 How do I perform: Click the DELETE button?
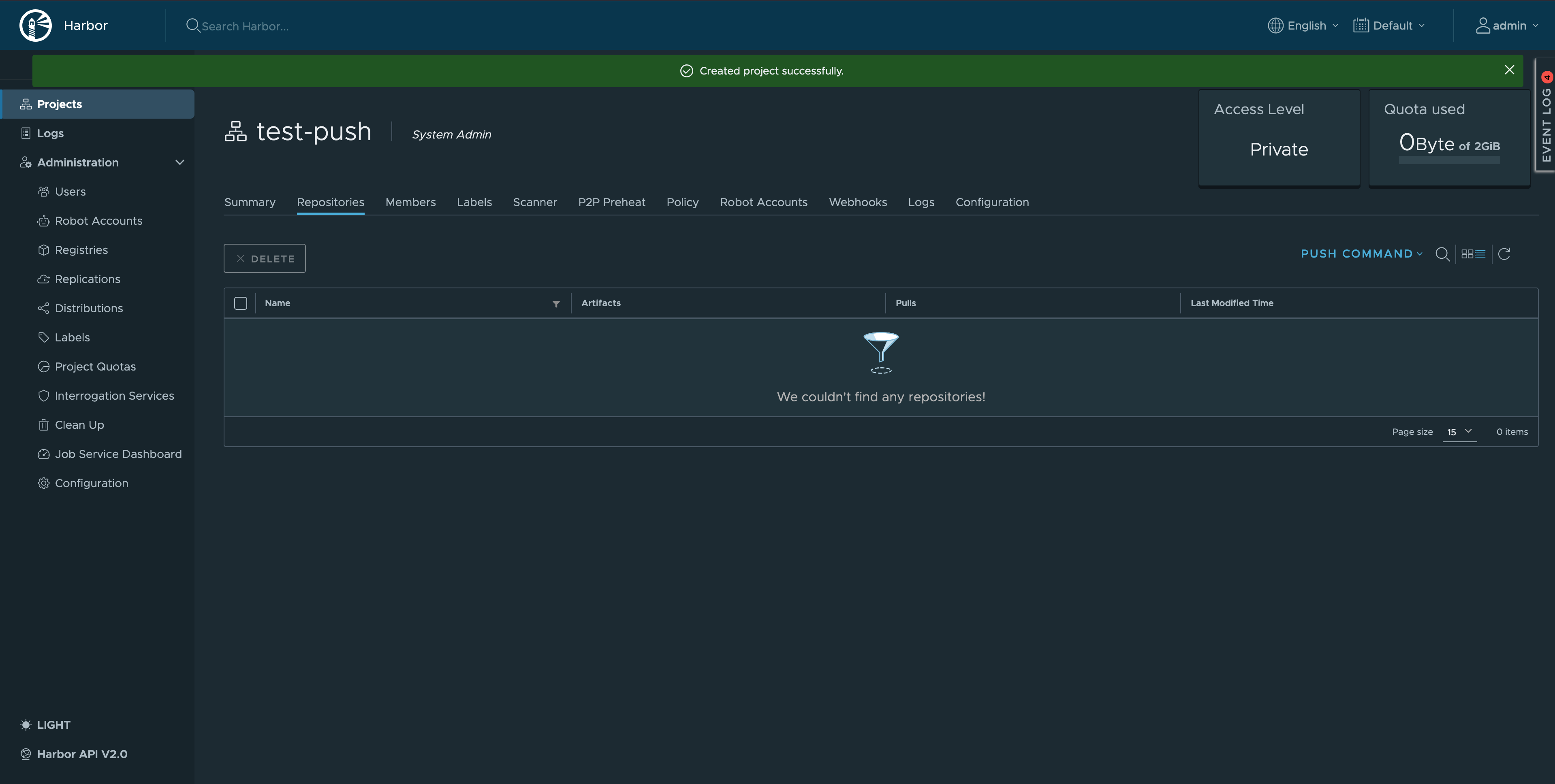[x=265, y=258]
